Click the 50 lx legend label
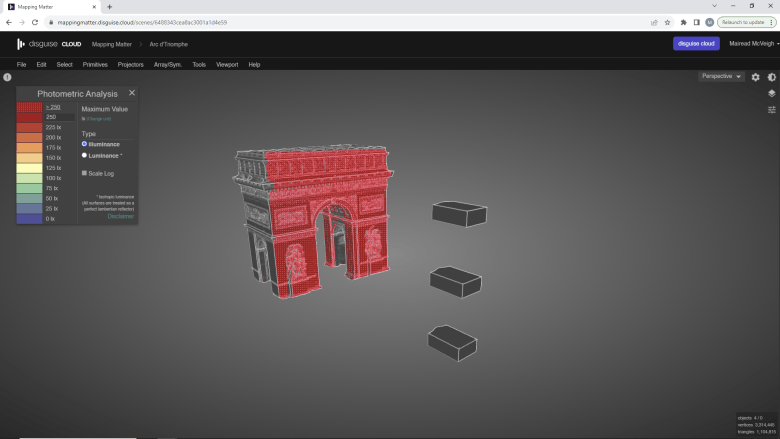This screenshot has height=439, width=780. point(52,198)
